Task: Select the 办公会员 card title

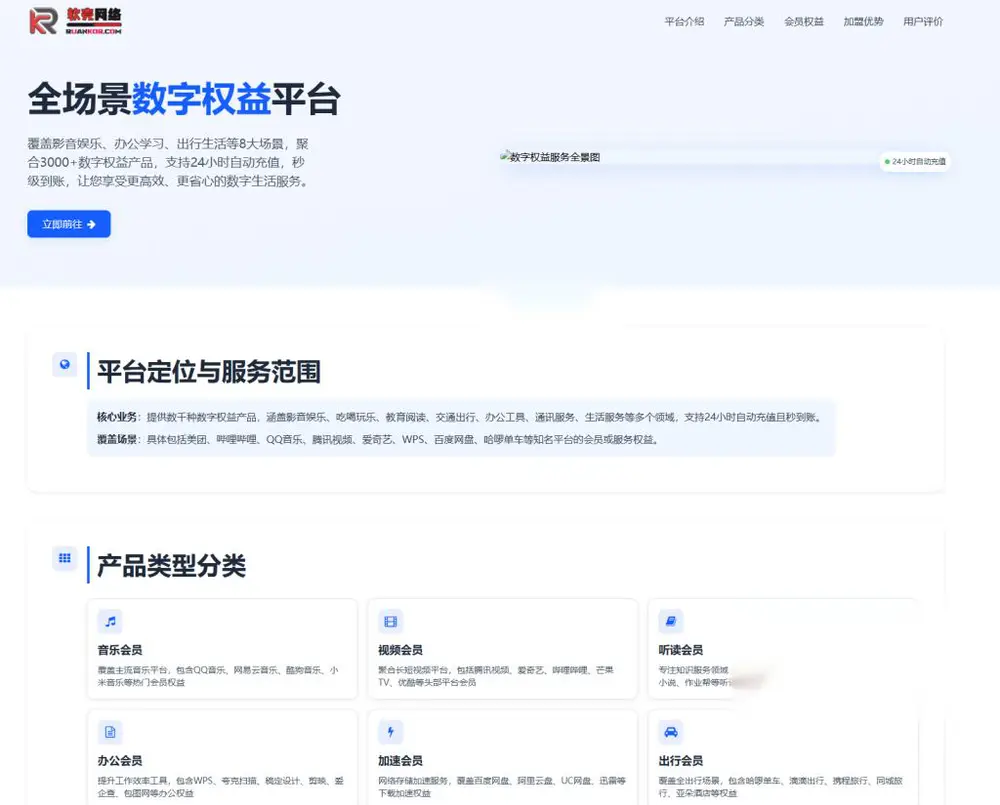Action: click(x=120, y=760)
